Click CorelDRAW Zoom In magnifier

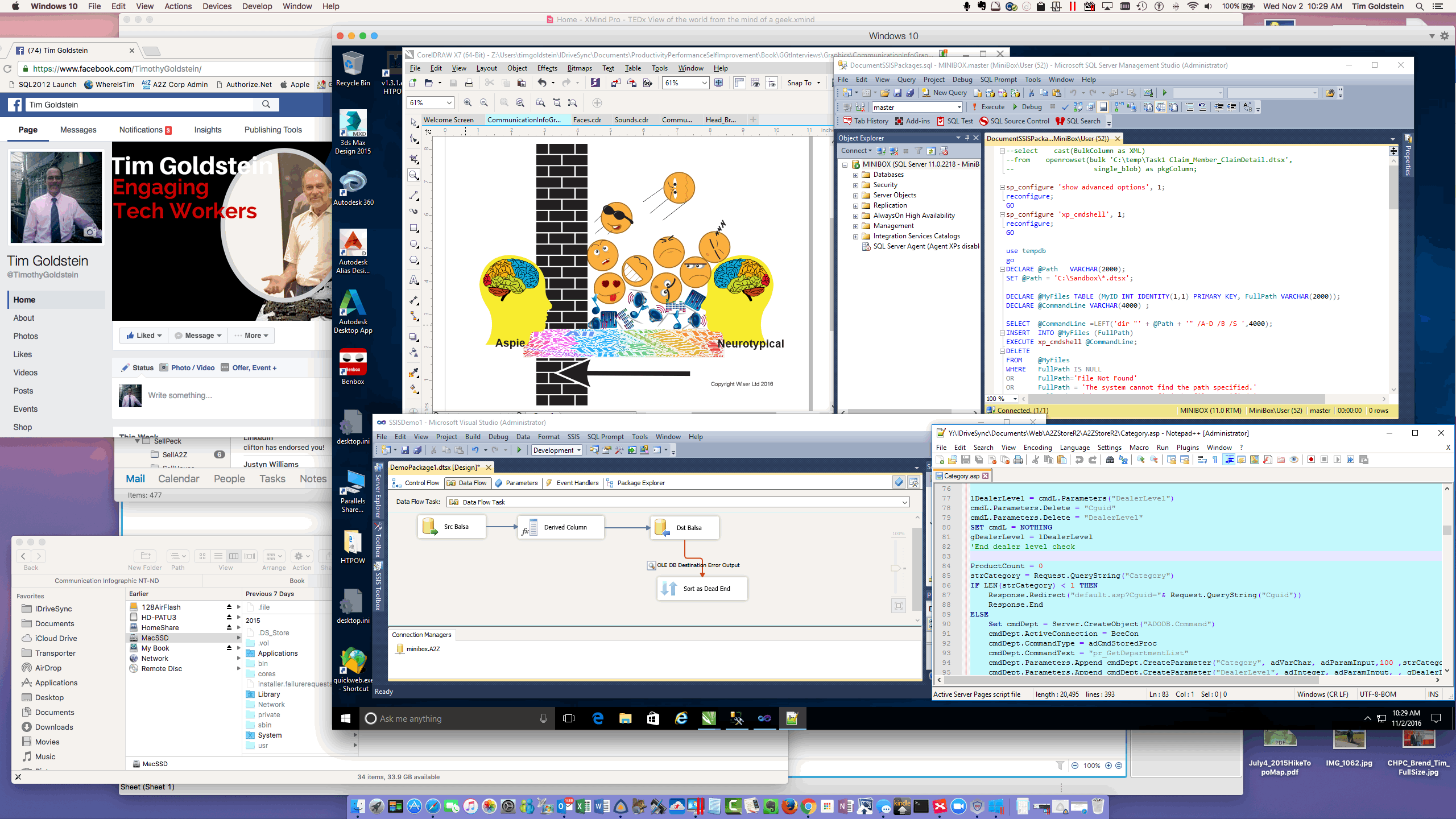pyautogui.click(x=468, y=103)
